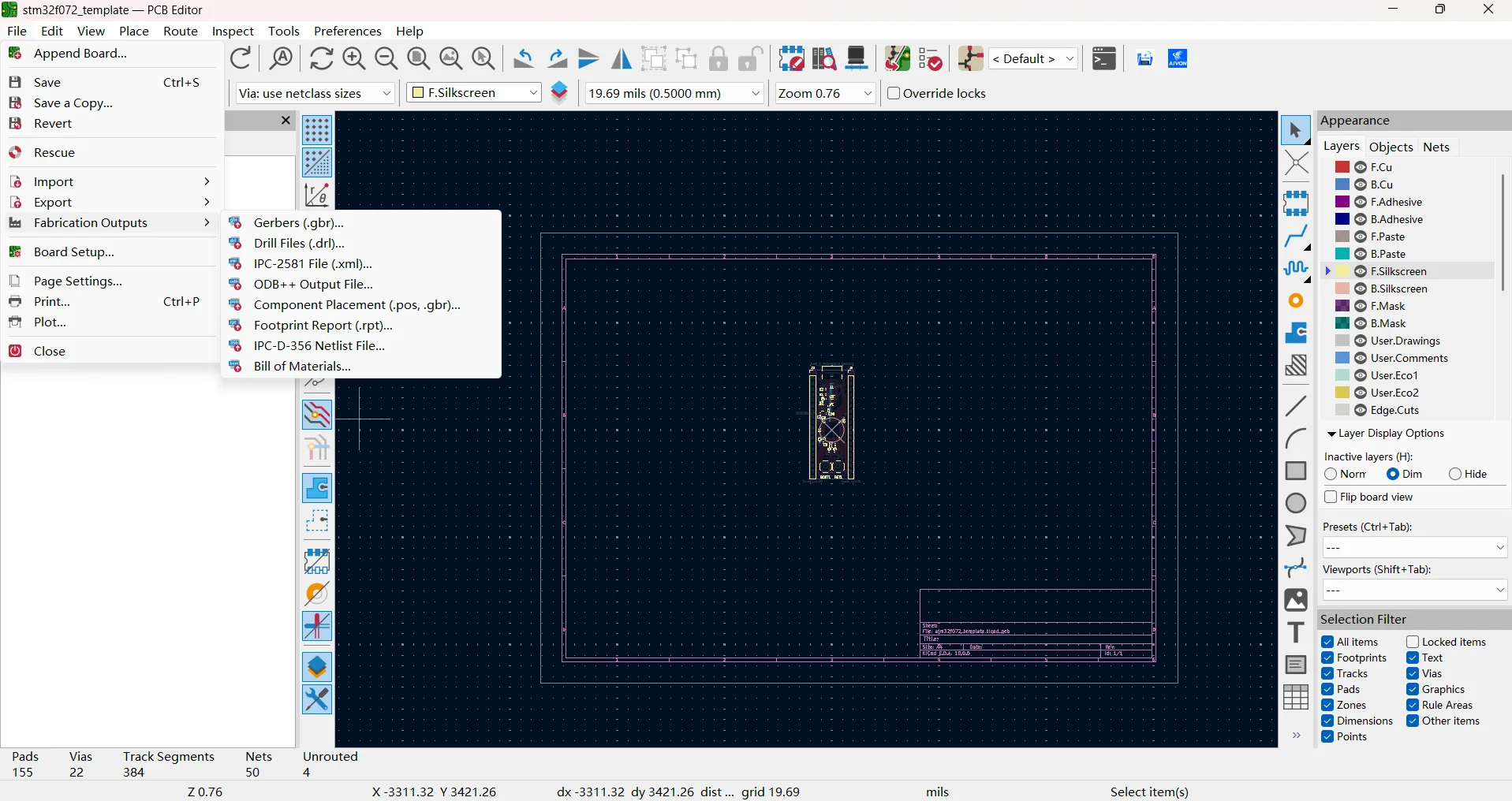Select the Add Text tool
The width and height of the screenshot is (1512, 801).
coord(1296,632)
